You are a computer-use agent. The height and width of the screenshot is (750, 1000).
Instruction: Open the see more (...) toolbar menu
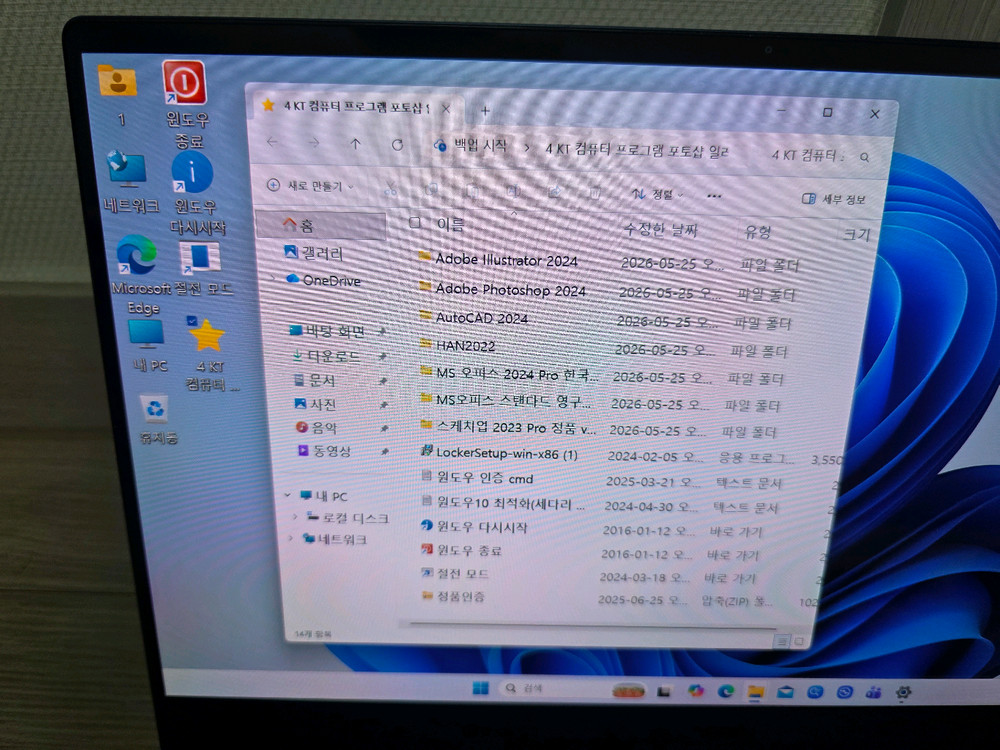click(x=714, y=196)
